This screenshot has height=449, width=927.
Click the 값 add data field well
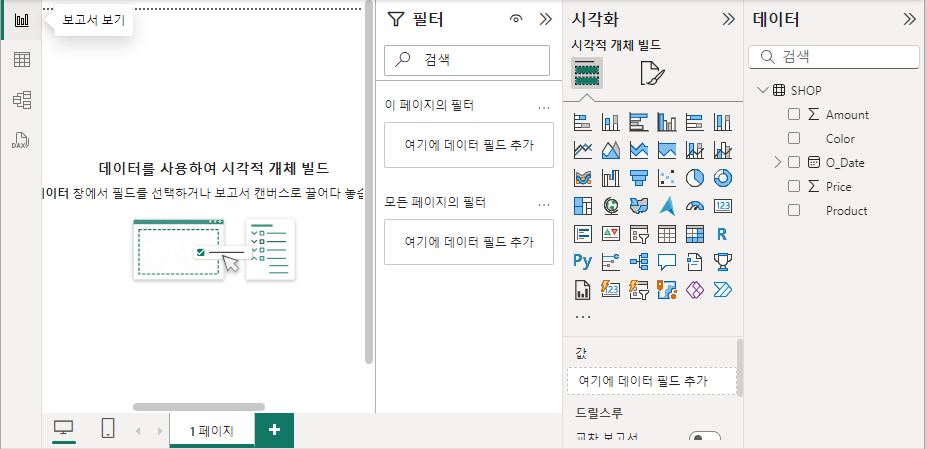point(652,381)
